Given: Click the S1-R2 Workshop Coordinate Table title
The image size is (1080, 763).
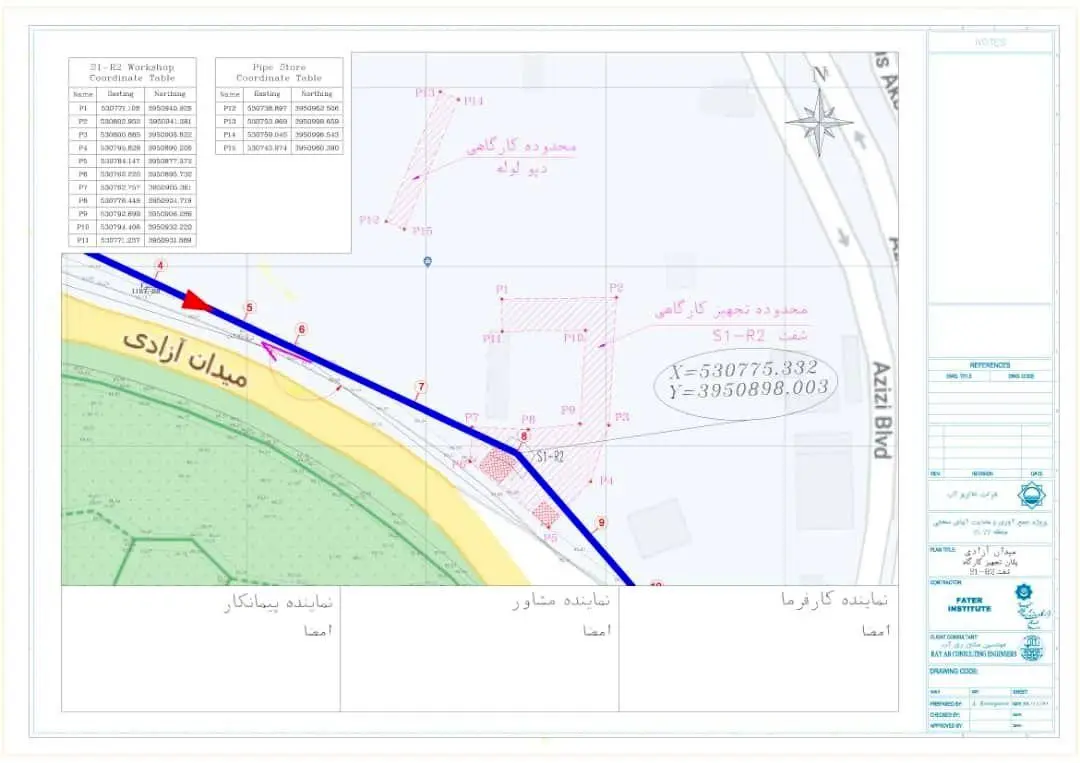Looking at the screenshot, I should pos(132,72).
